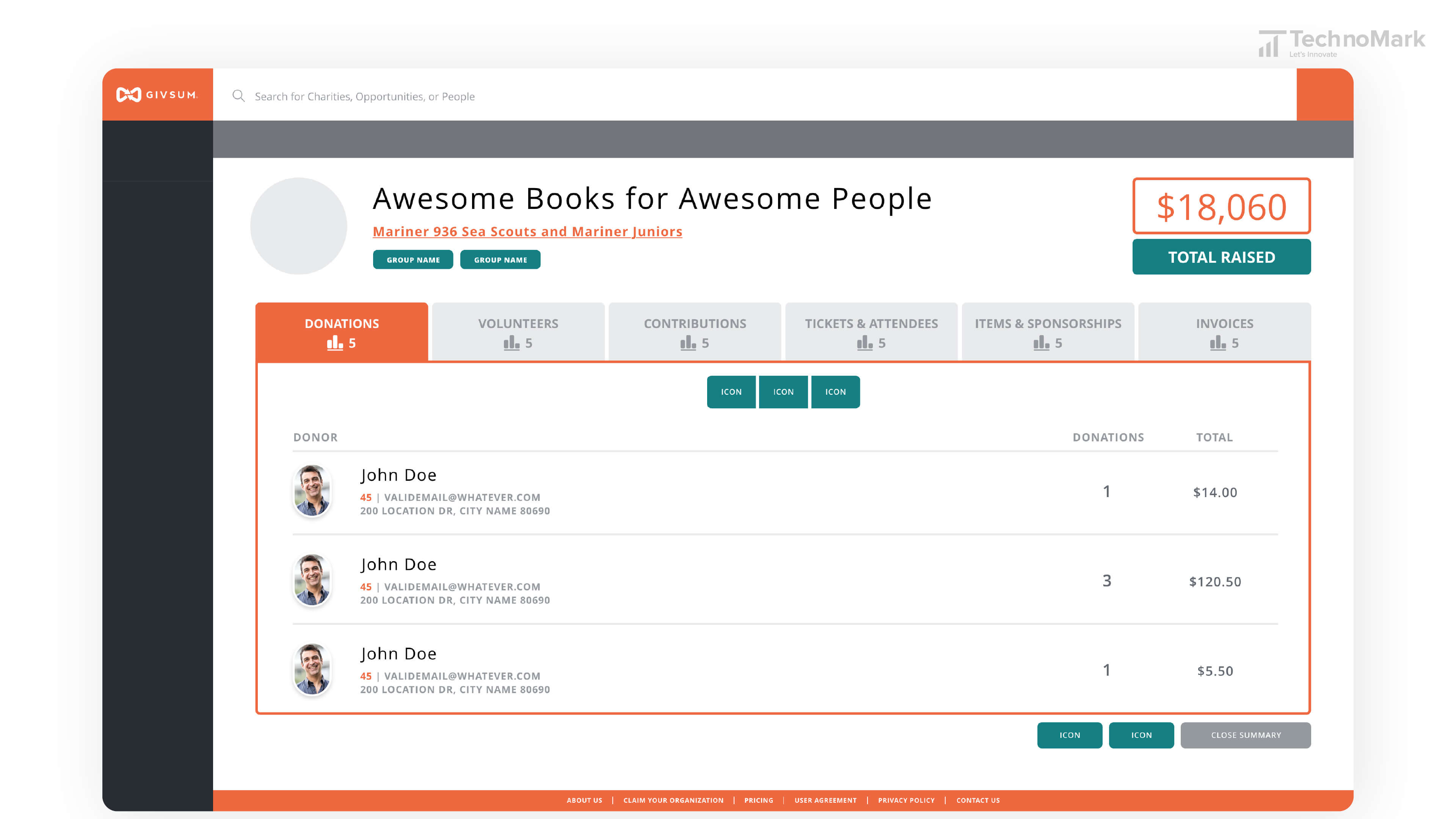Click the second GROUP NAME tag
The height and width of the screenshot is (819, 1456).
tap(500, 259)
